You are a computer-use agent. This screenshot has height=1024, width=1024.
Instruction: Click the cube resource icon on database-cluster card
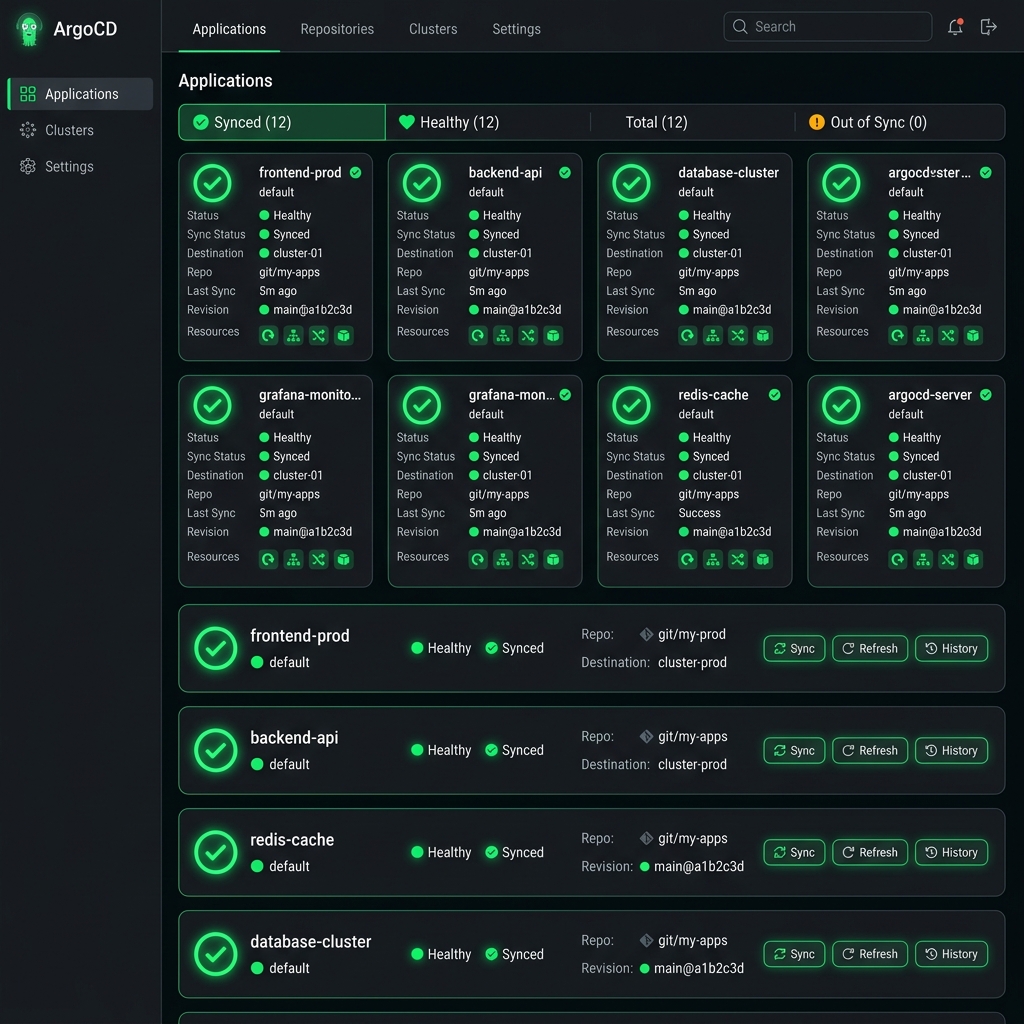[763, 336]
